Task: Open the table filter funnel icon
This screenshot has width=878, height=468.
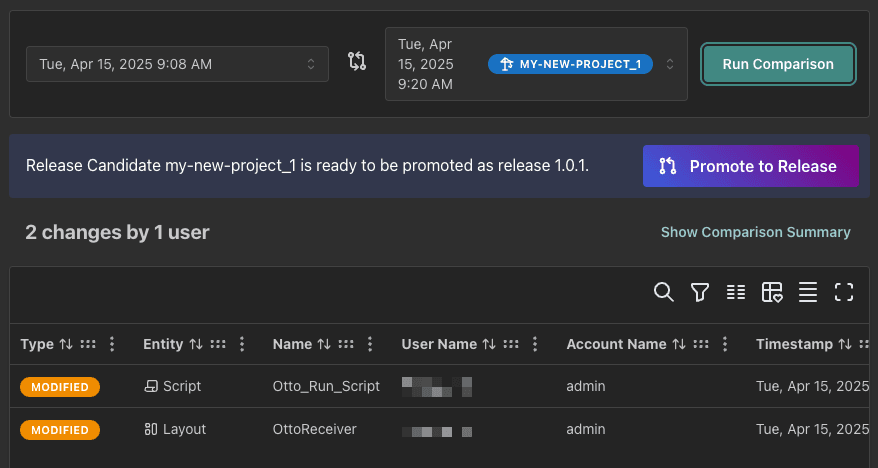Action: 700,292
